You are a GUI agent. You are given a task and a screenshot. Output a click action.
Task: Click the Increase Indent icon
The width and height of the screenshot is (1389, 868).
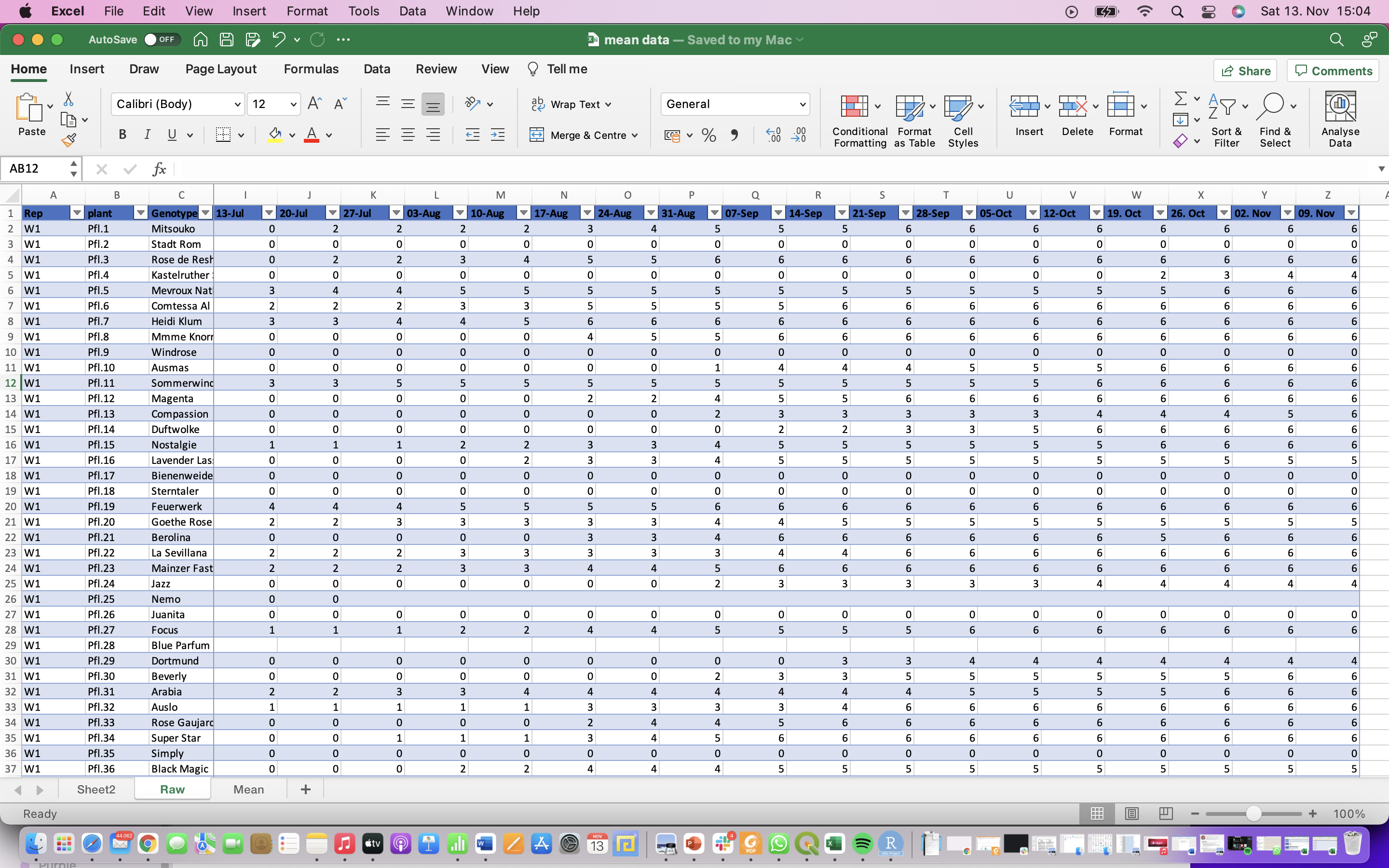click(497, 135)
